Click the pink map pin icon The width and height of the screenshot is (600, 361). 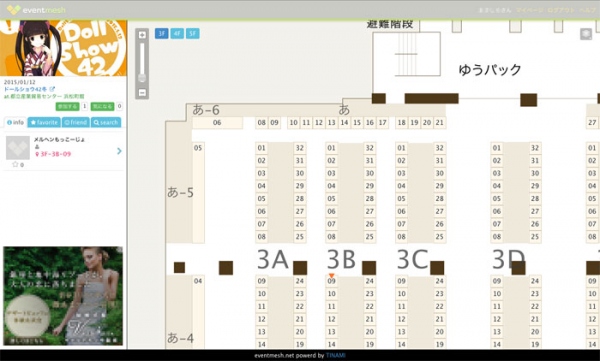(37, 154)
